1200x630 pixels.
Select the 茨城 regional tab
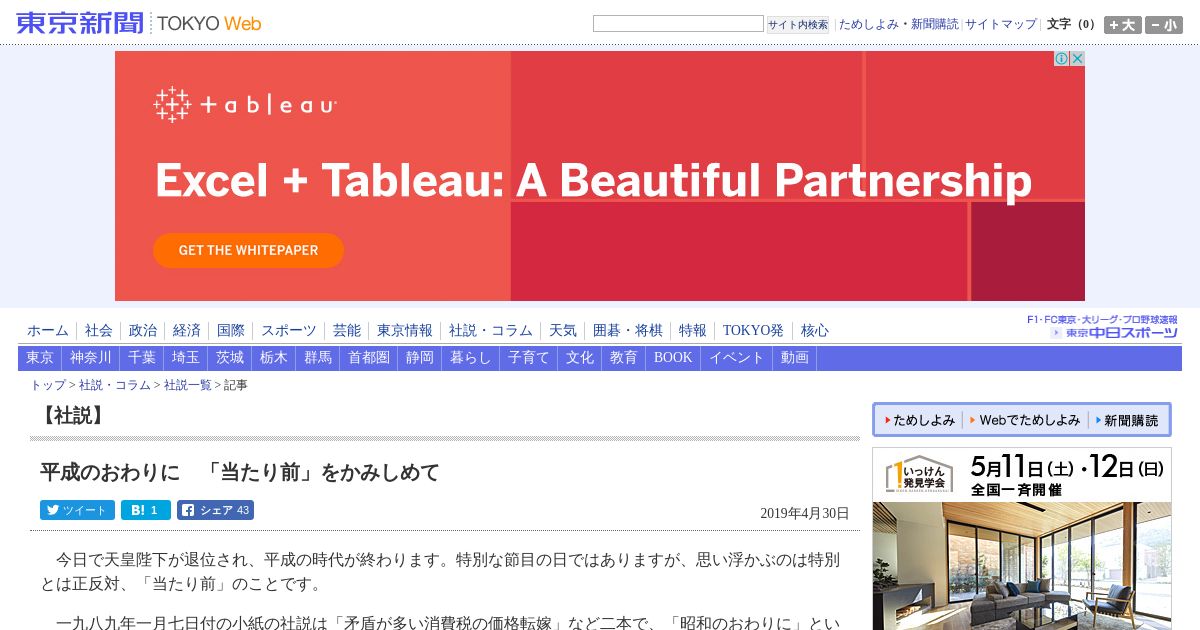(x=230, y=358)
